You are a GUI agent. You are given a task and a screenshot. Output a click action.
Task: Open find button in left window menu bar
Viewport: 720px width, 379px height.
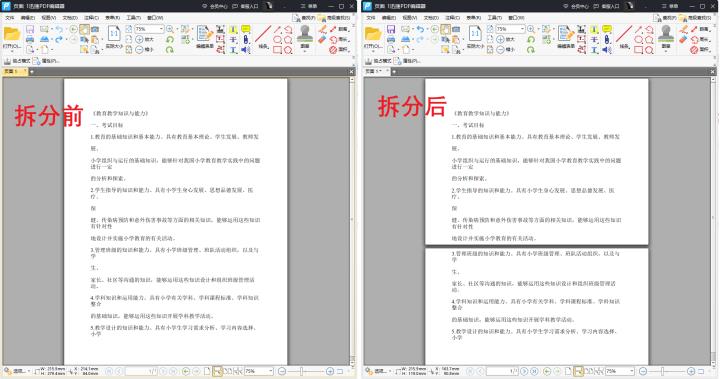click(x=304, y=17)
